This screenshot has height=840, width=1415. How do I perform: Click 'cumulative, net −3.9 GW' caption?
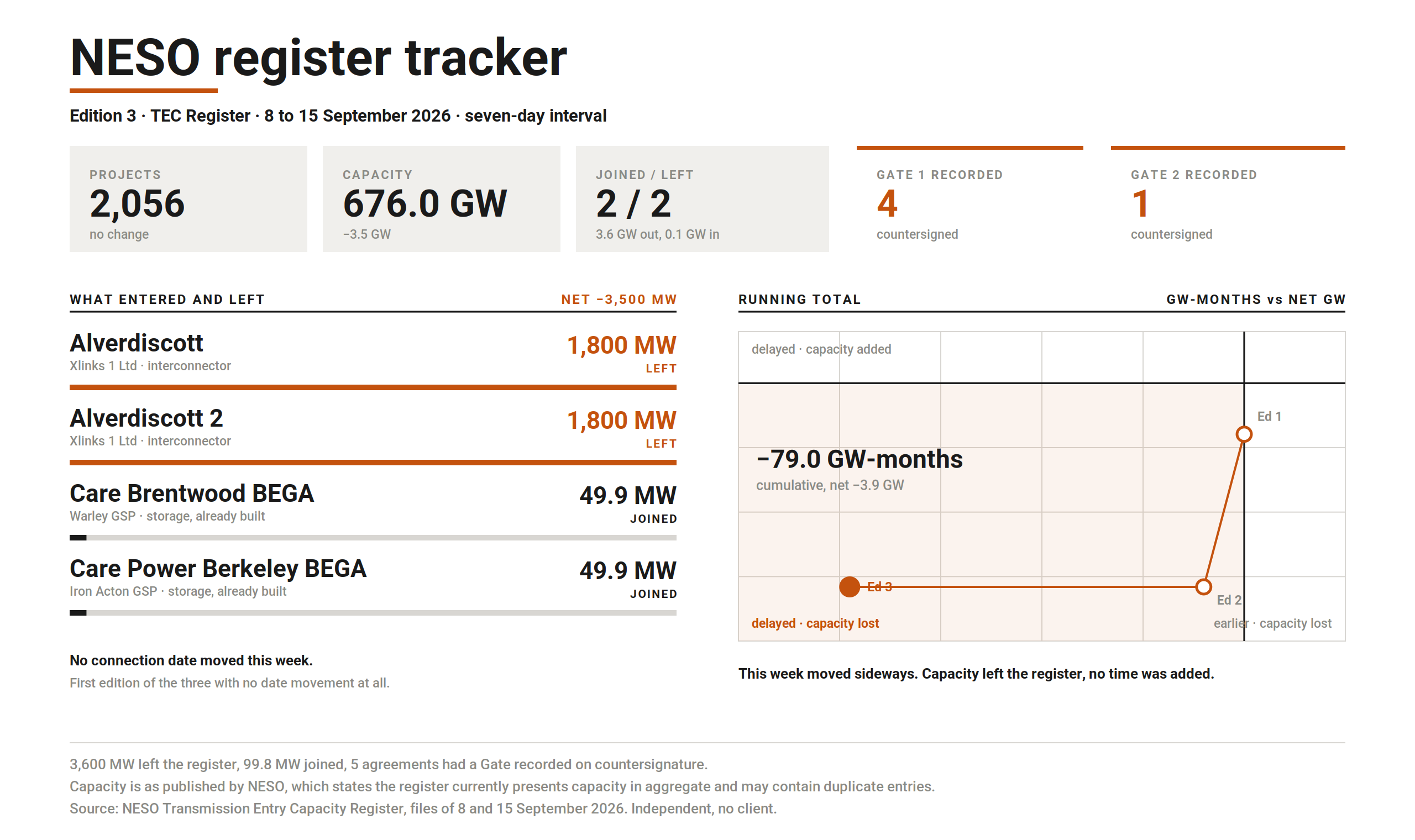tap(830, 486)
